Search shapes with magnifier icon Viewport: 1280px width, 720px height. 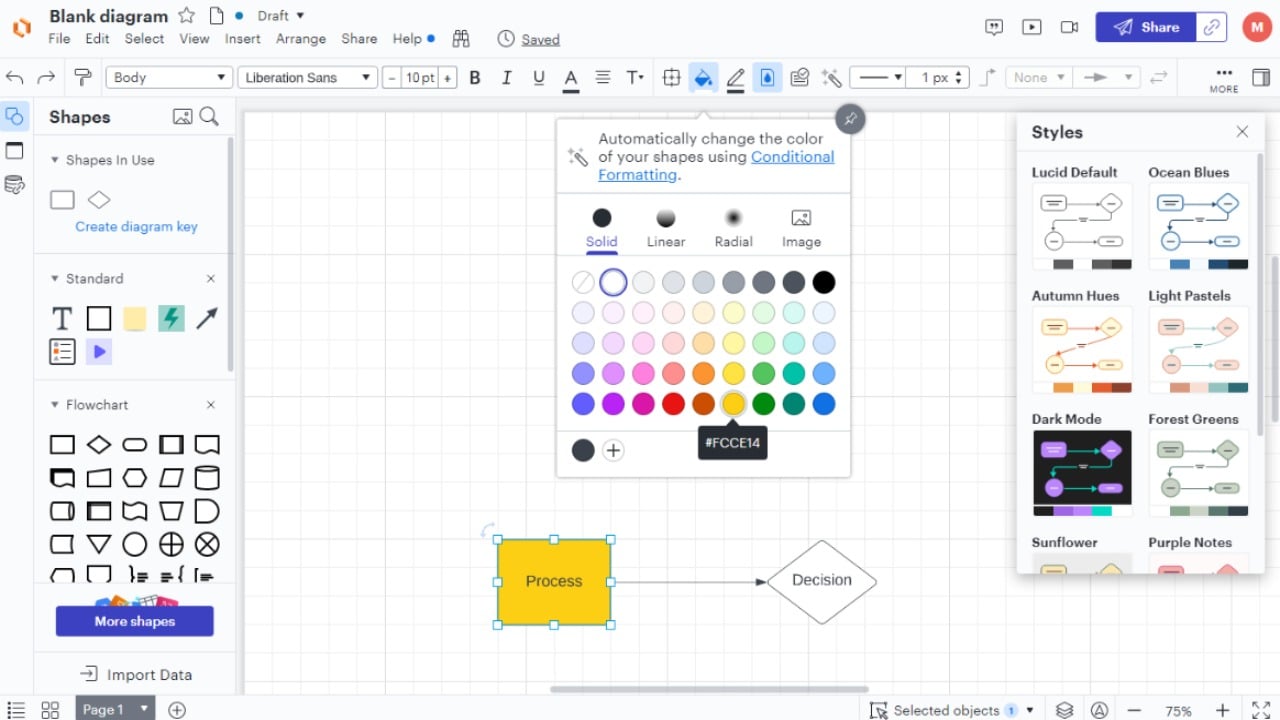(209, 117)
